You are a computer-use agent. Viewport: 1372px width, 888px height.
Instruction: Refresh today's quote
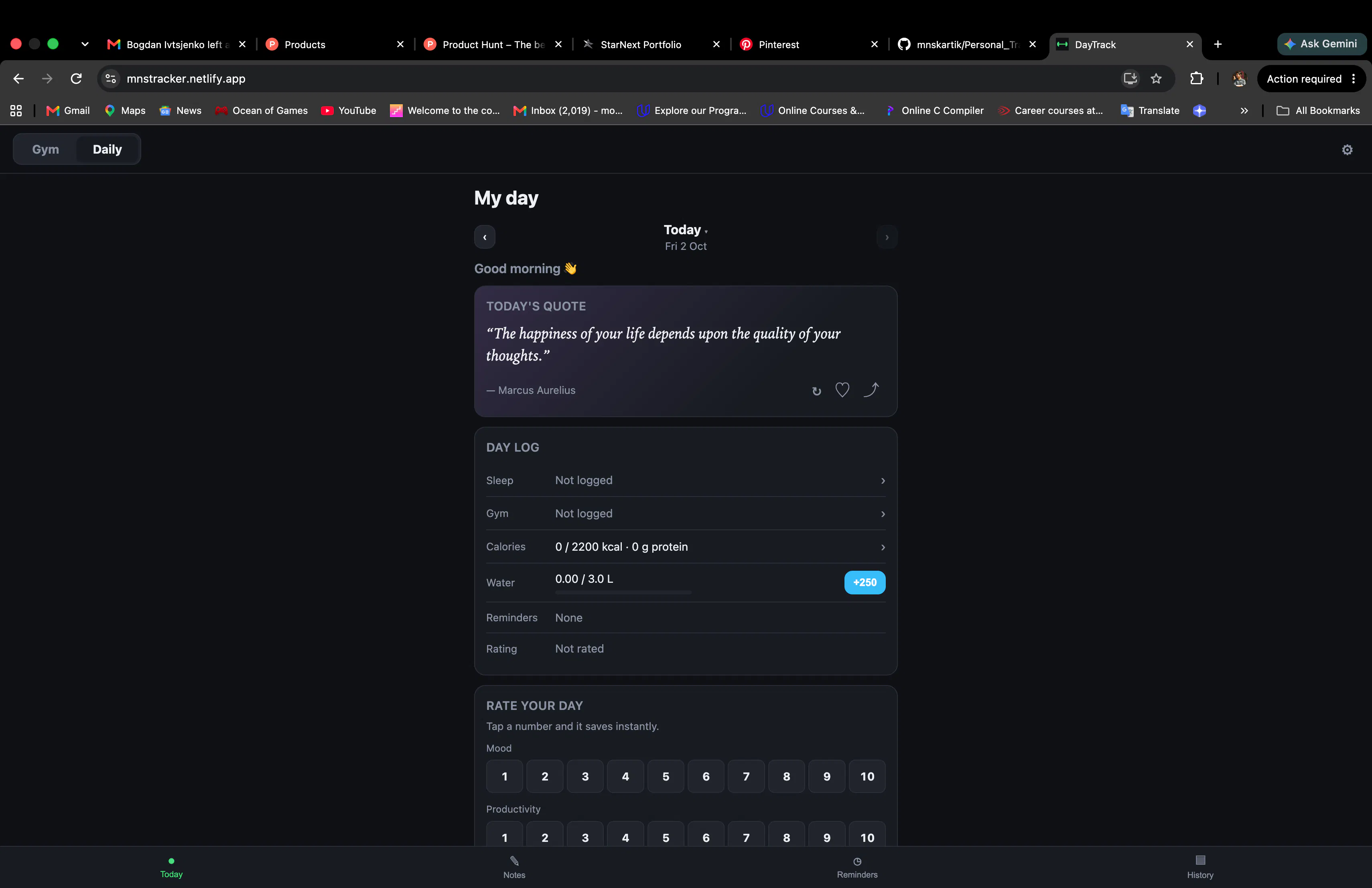coord(816,391)
